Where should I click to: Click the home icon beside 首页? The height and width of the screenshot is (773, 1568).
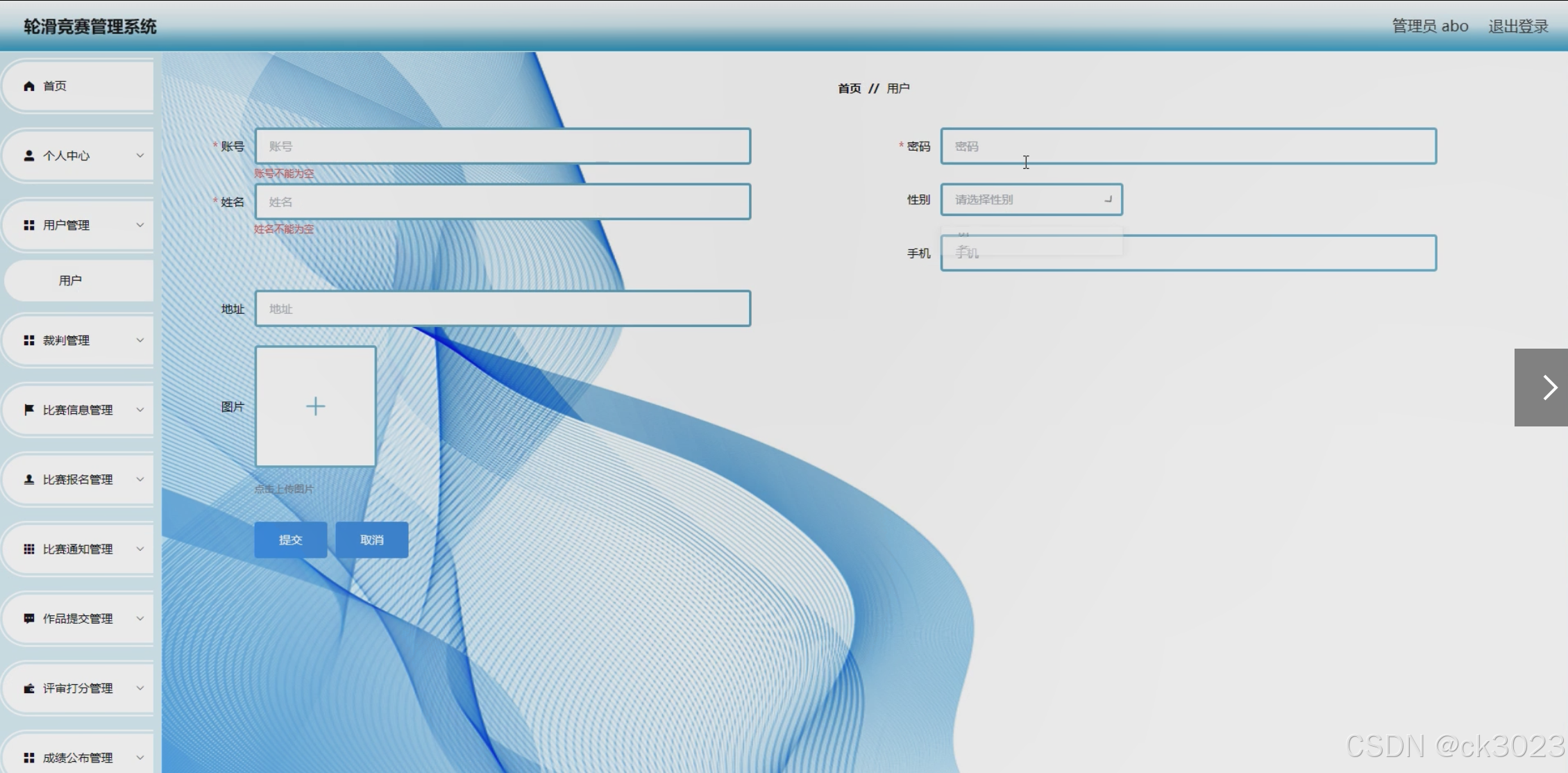[x=29, y=86]
